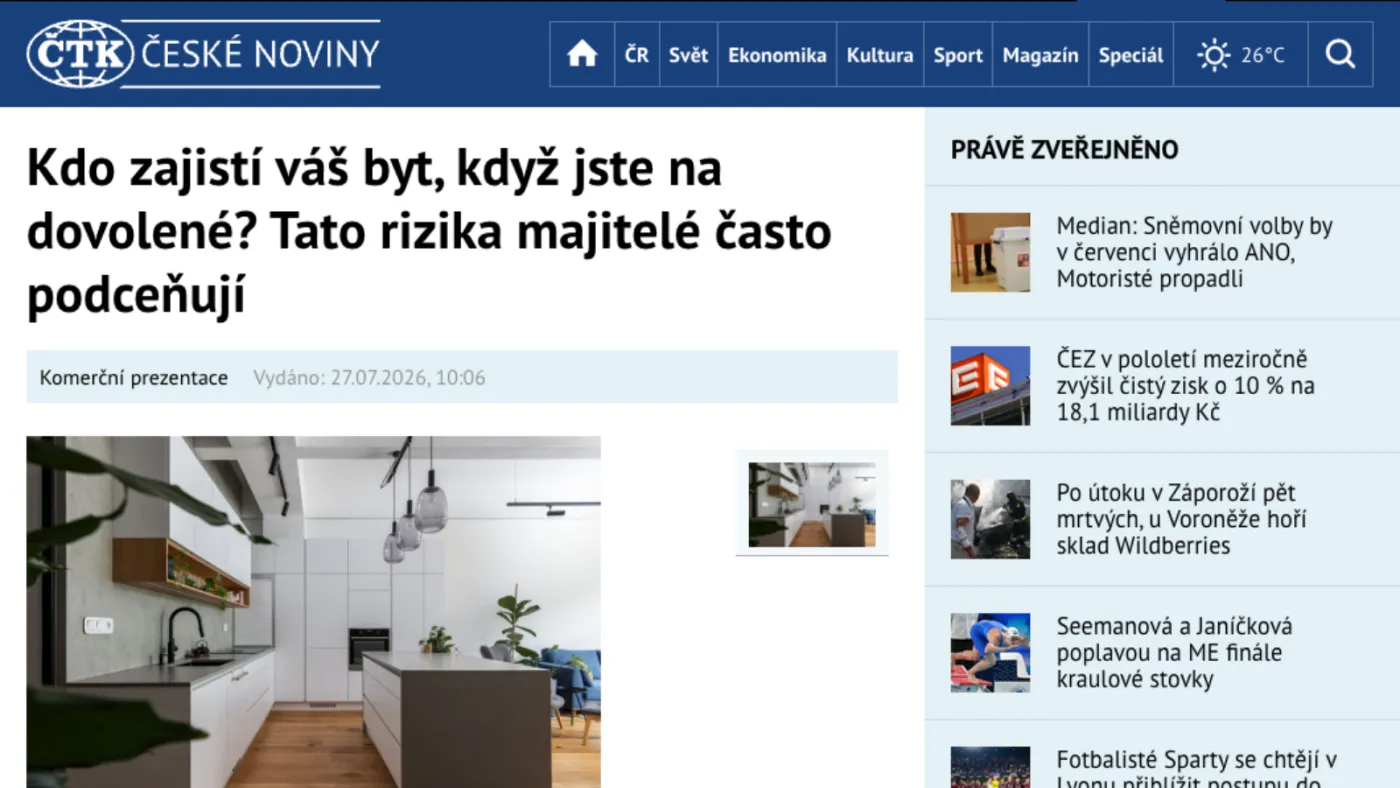Viewport: 1400px width, 788px height.
Task: Go to the Kultura menu item
Action: (880, 55)
